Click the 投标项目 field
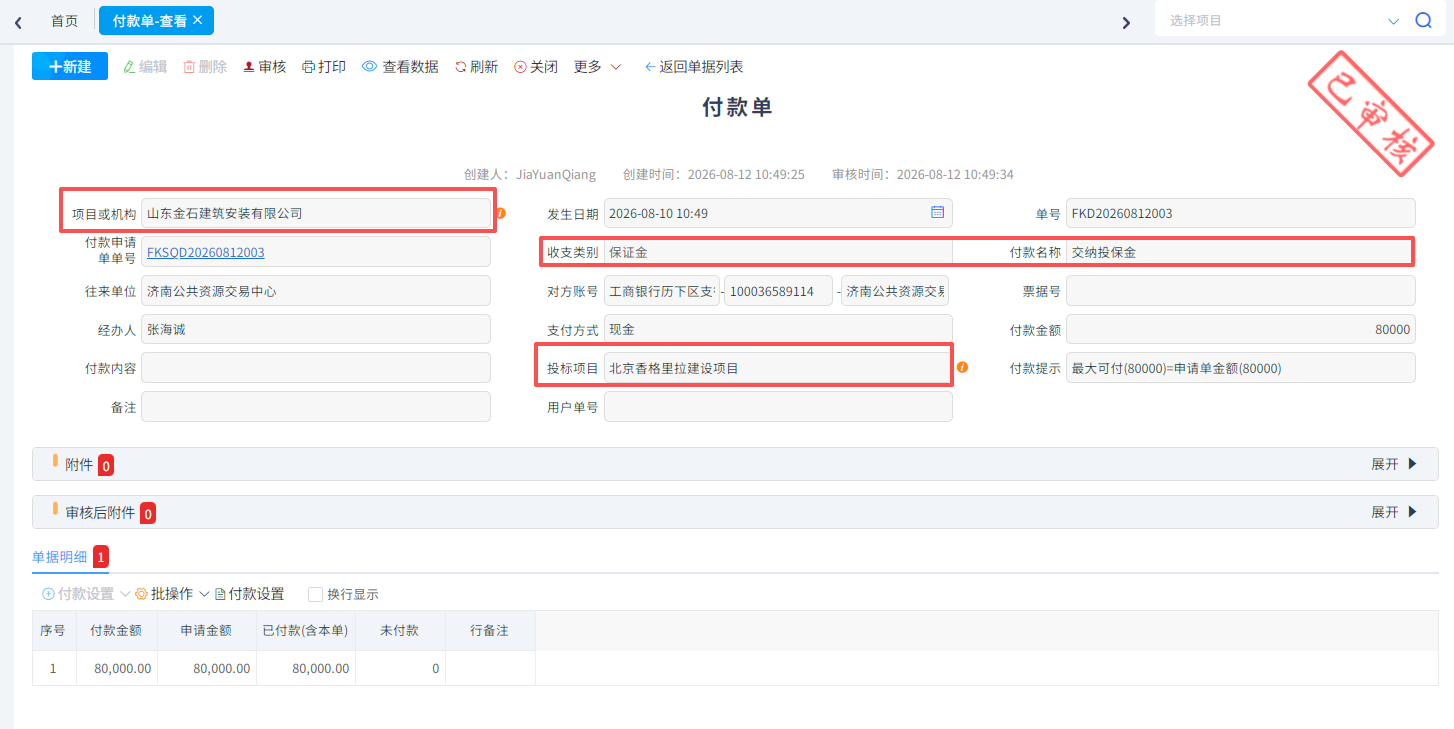1454x729 pixels. [x=778, y=368]
